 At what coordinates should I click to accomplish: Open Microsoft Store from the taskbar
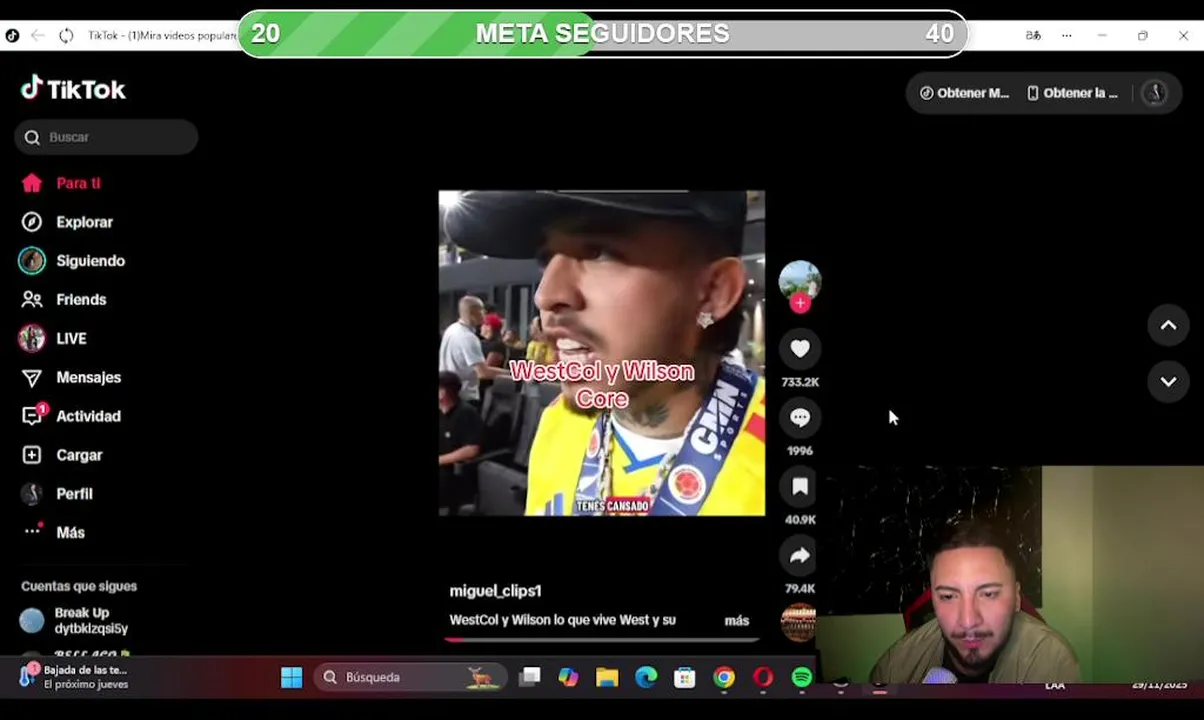[x=685, y=677]
